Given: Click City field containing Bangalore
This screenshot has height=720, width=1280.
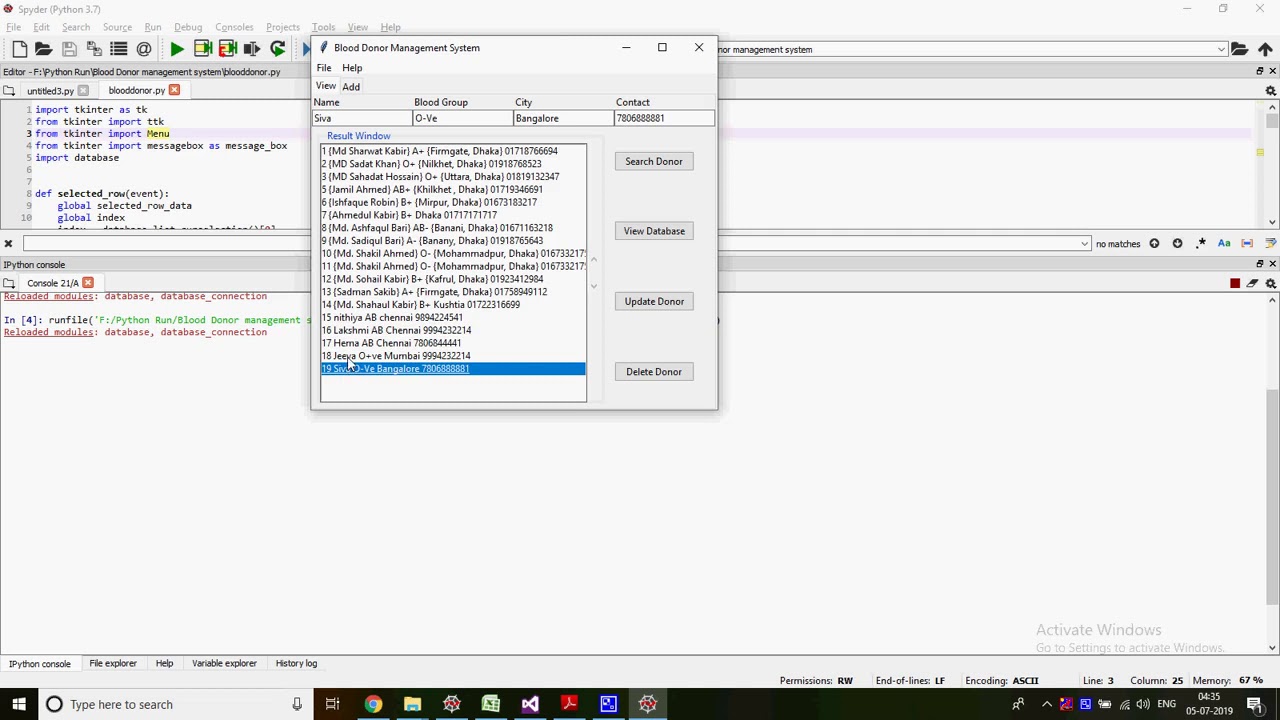Looking at the screenshot, I should 564,118.
